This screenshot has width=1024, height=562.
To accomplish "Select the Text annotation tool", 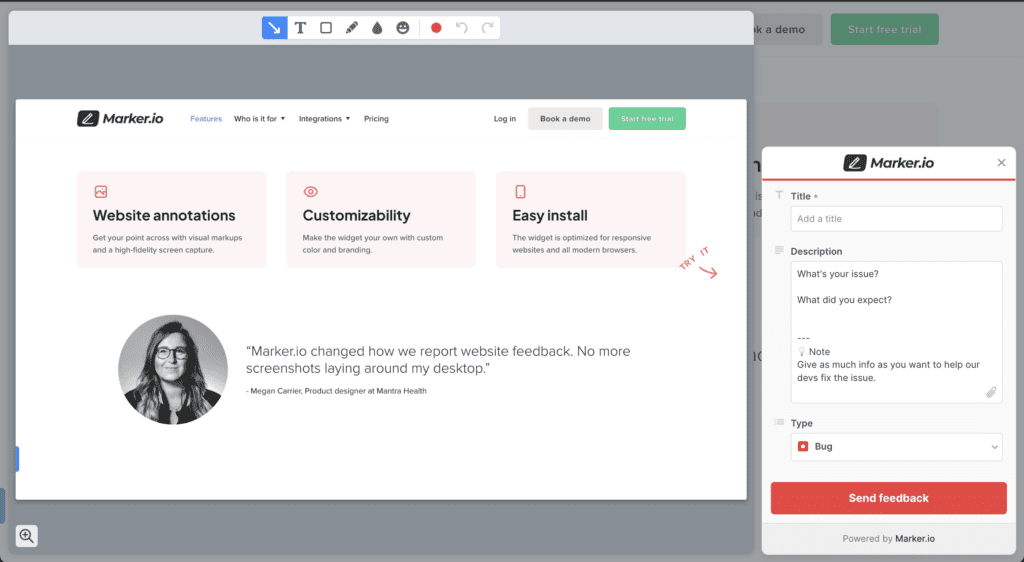I will 300,28.
